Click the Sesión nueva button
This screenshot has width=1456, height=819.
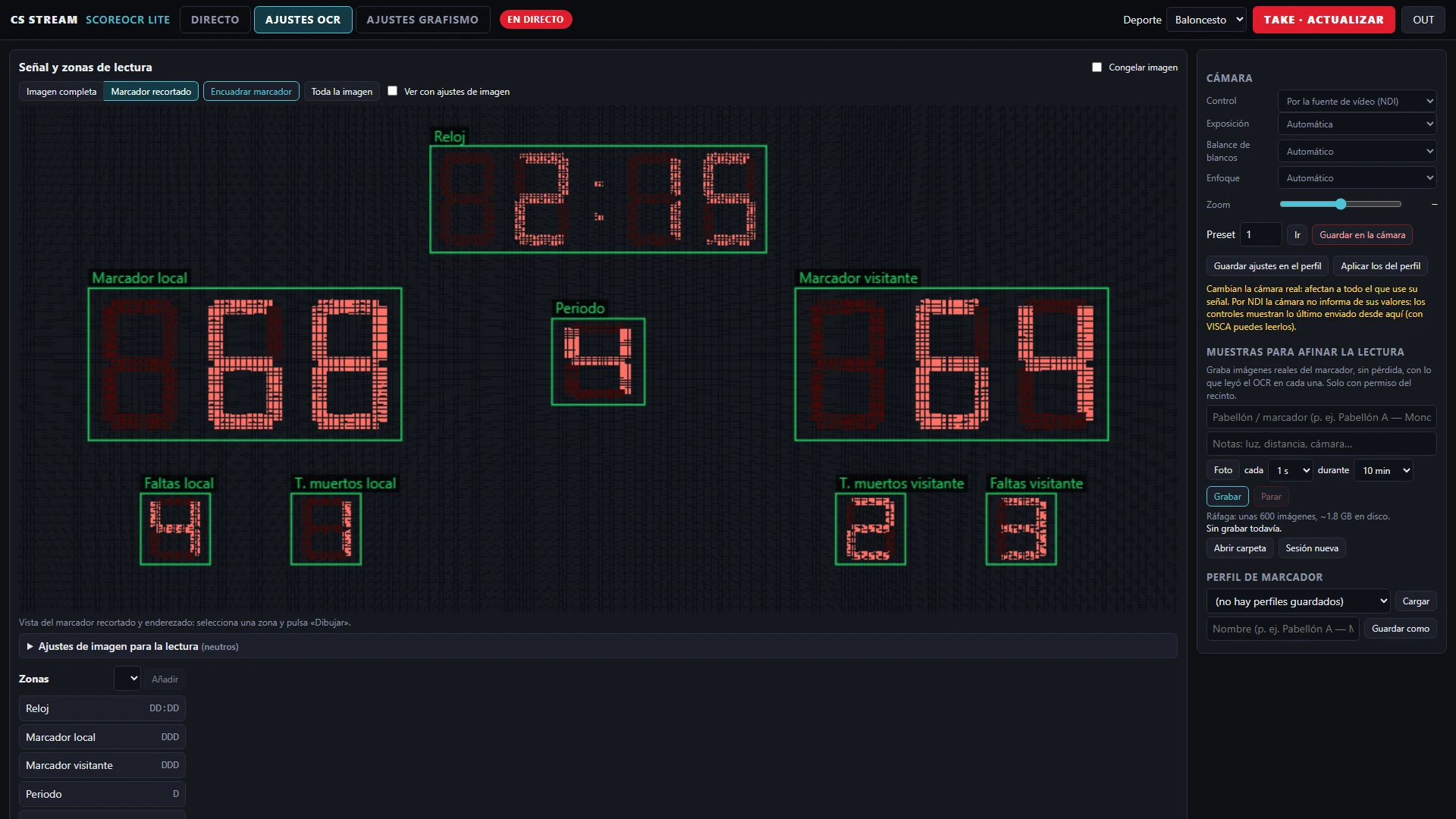pos(1312,548)
